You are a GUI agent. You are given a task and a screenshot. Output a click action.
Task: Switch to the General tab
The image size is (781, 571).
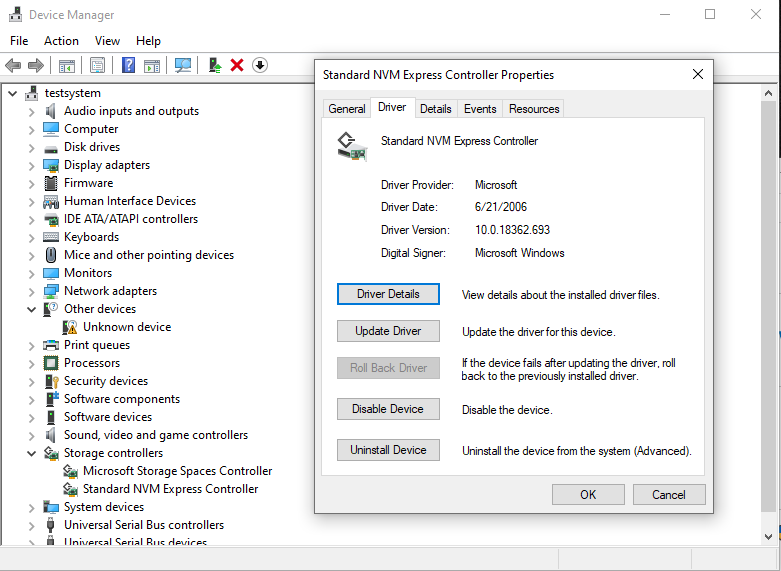(x=347, y=109)
